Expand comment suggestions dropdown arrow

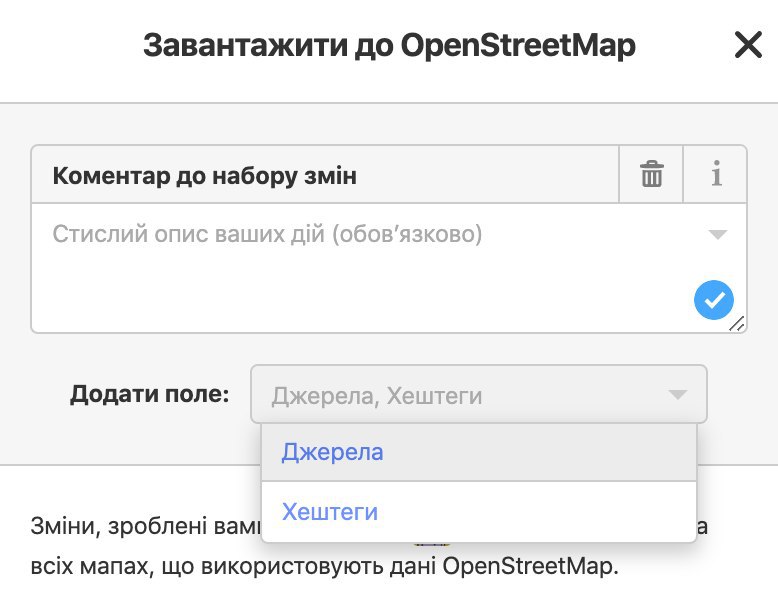[x=717, y=234]
